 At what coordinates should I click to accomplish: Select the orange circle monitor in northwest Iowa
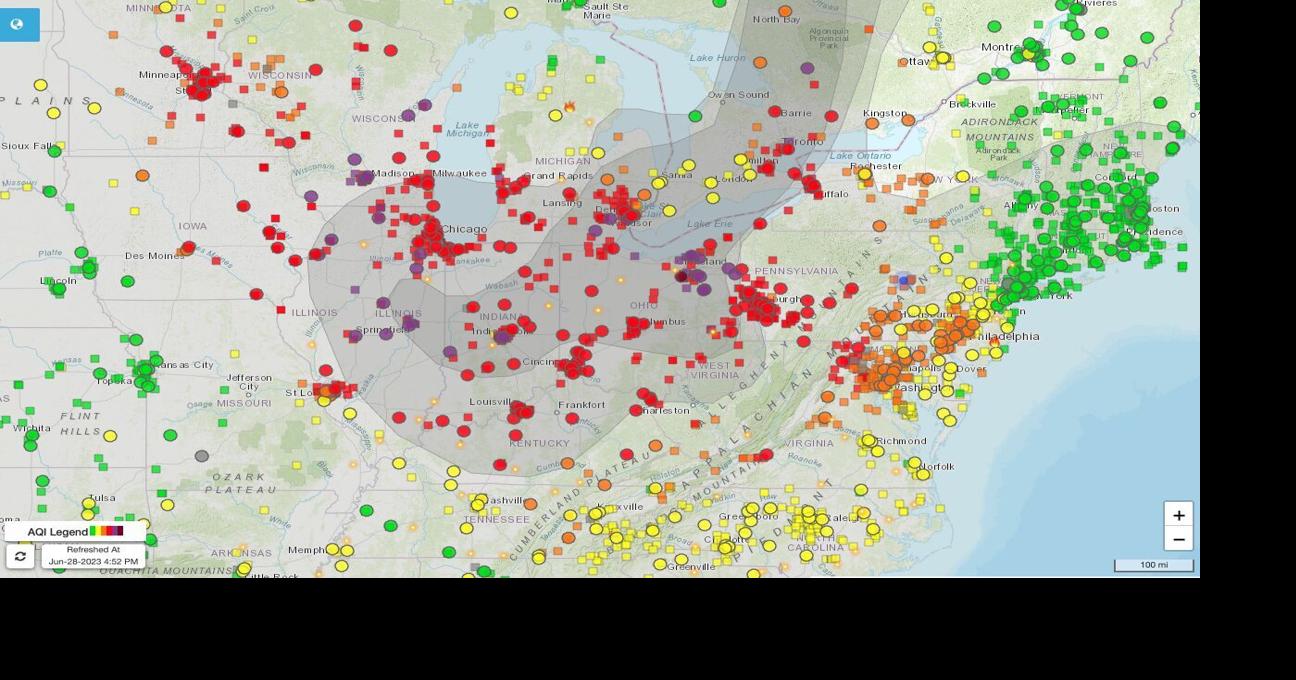pos(143,176)
